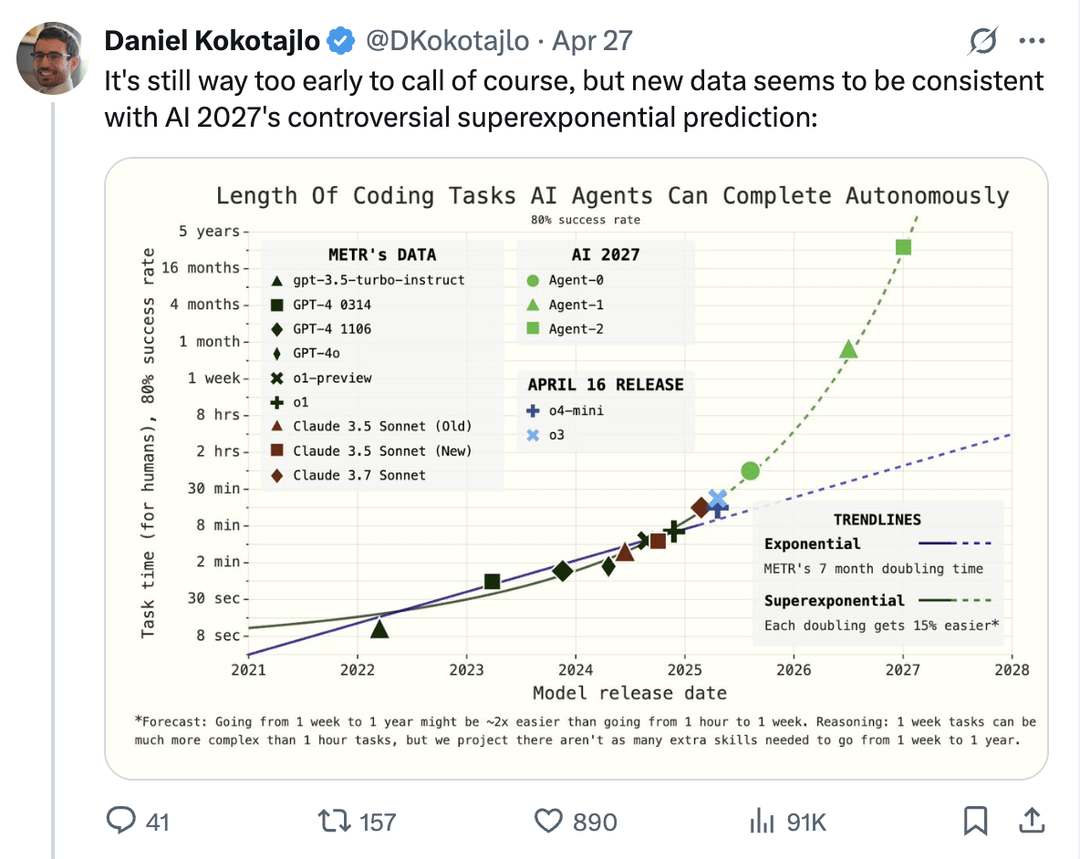Open Grok via the sparkle icon
The height and width of the screenshot is (859, 1080).
coord(982,42)
